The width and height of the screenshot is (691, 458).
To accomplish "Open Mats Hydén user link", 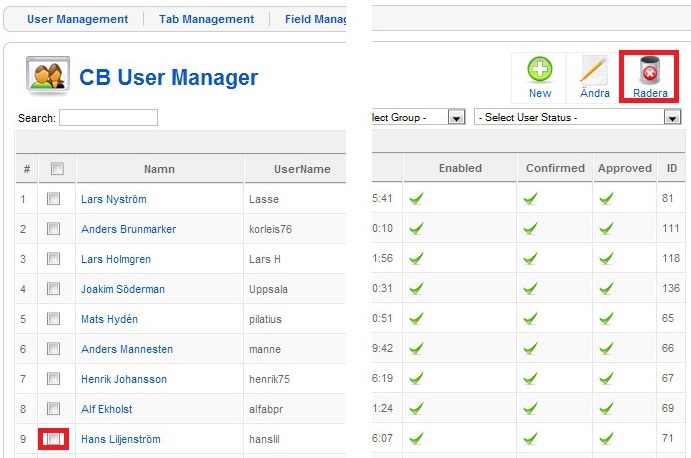I will pos(109,319).
